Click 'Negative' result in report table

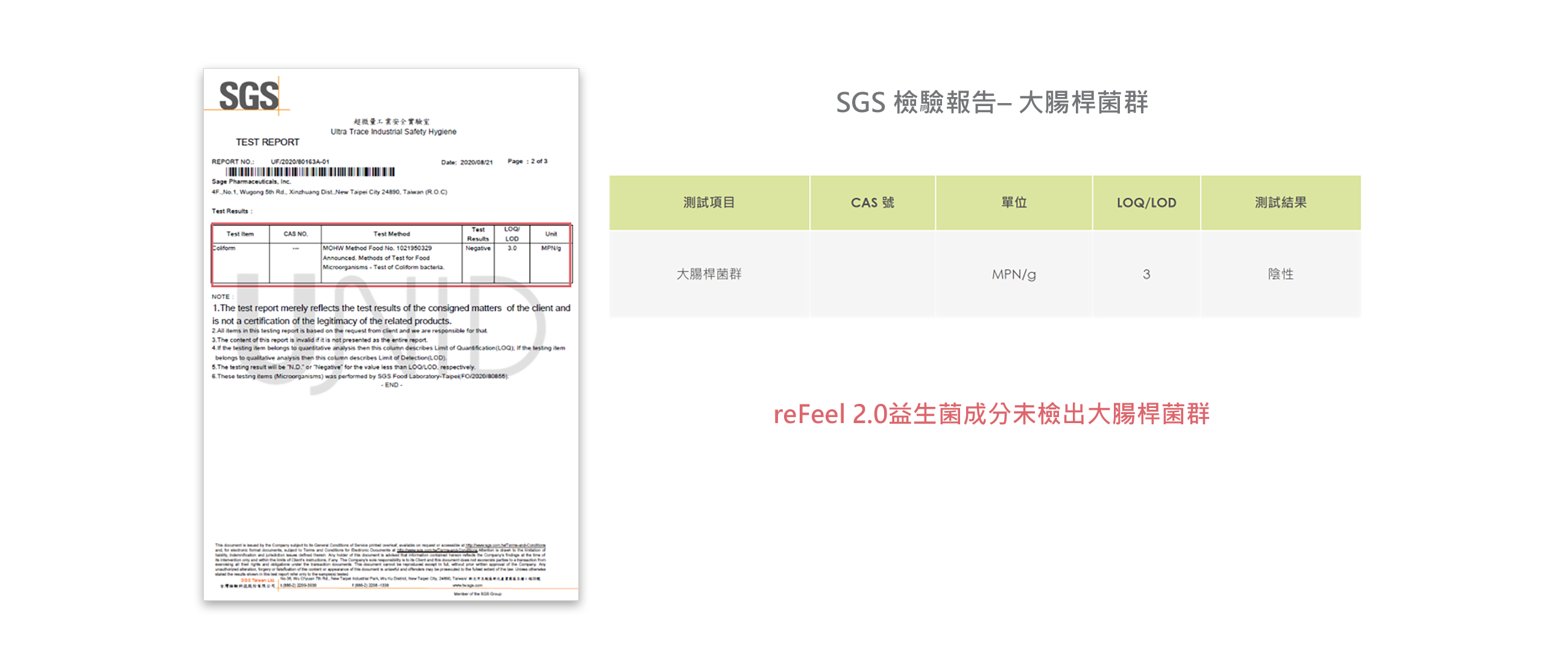(x=478, y=248)
